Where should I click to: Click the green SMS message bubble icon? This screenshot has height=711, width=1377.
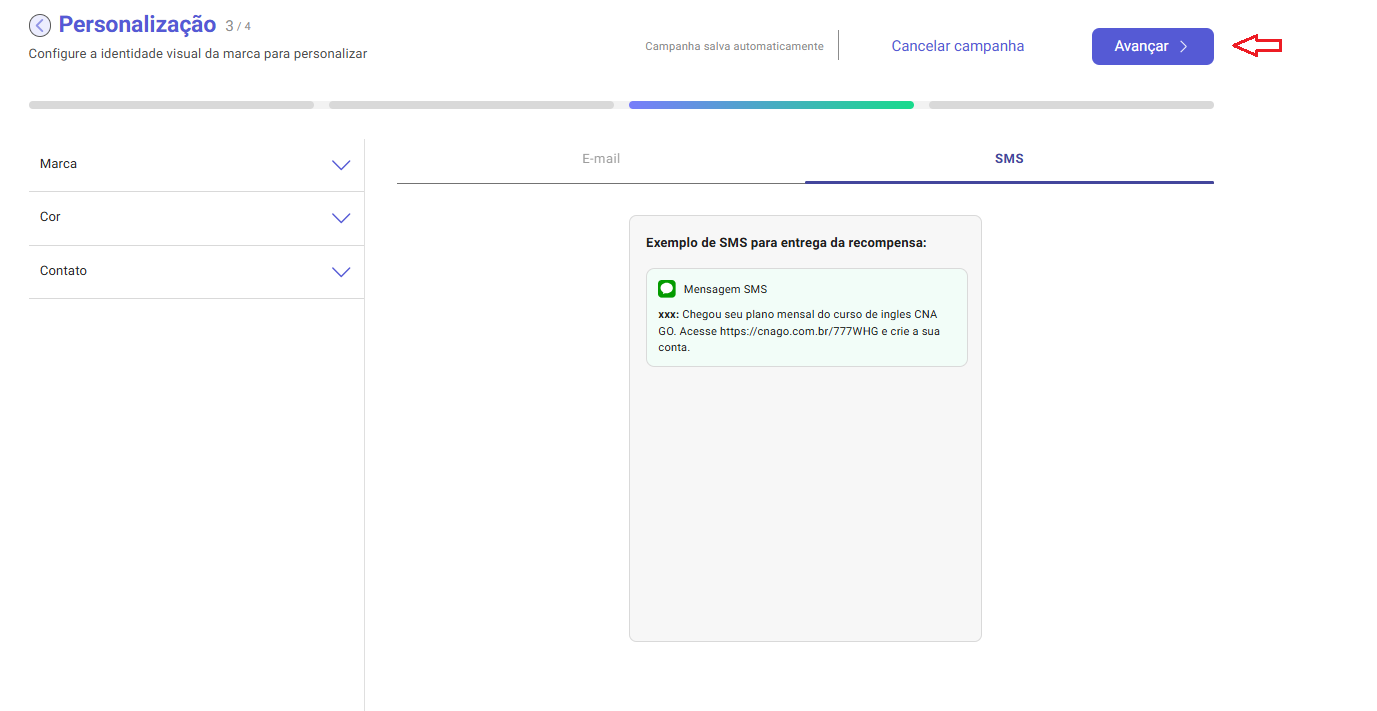[x=667, y=289]
